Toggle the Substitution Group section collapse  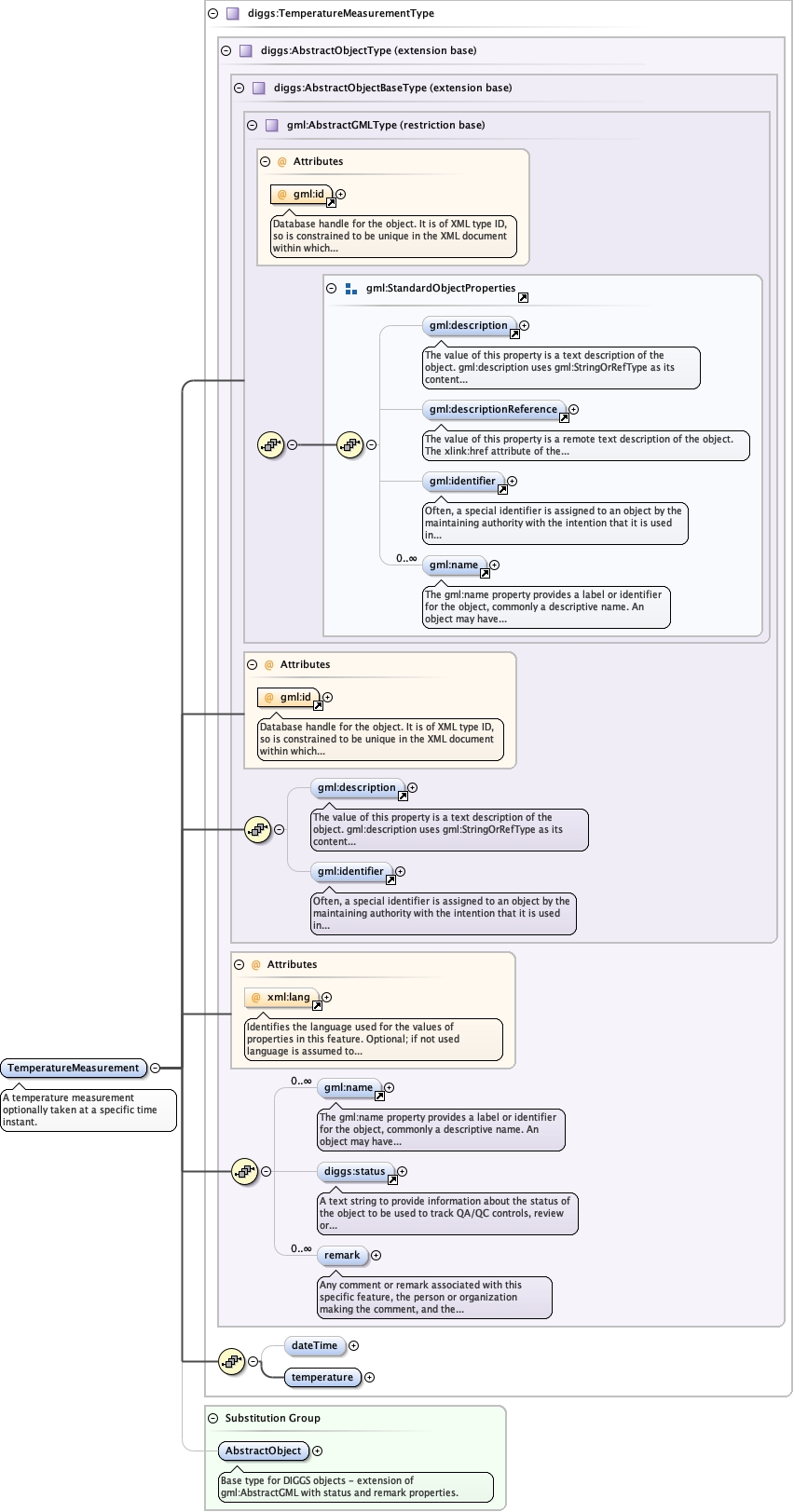pyautogui.click(x=213, y=1419)
